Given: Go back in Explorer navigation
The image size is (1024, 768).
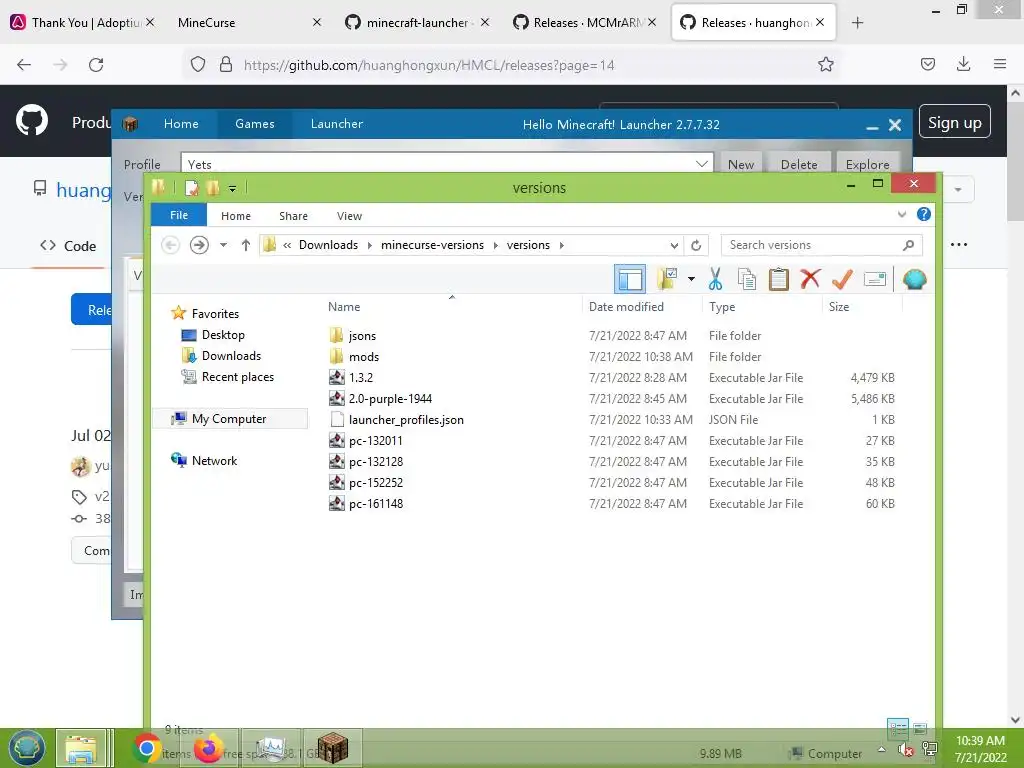Looking at the screenshot, I should click(x=170, y=245).
